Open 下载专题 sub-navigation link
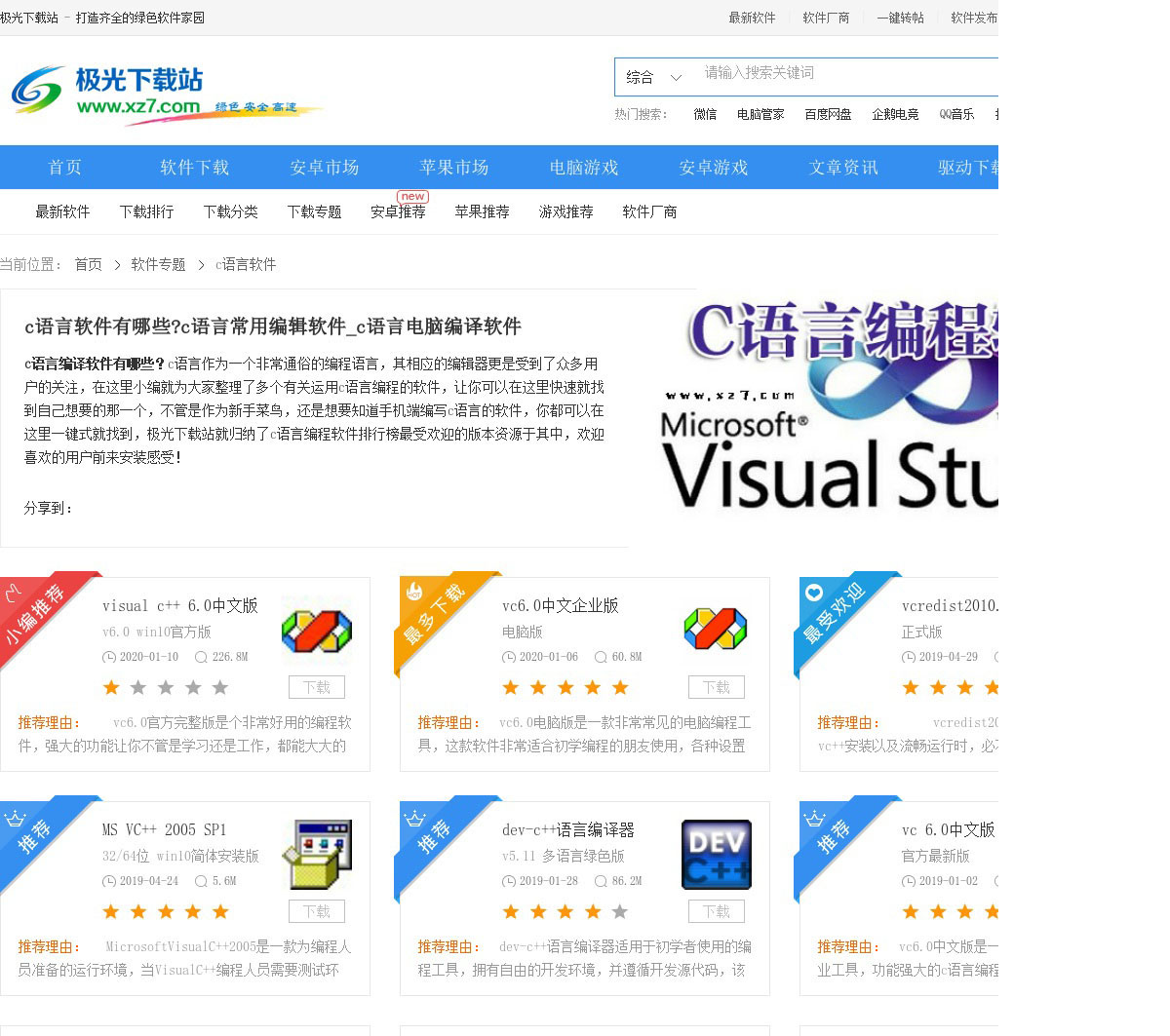The width and height of the screenshot is (1170, 1036). click(314, 211)
